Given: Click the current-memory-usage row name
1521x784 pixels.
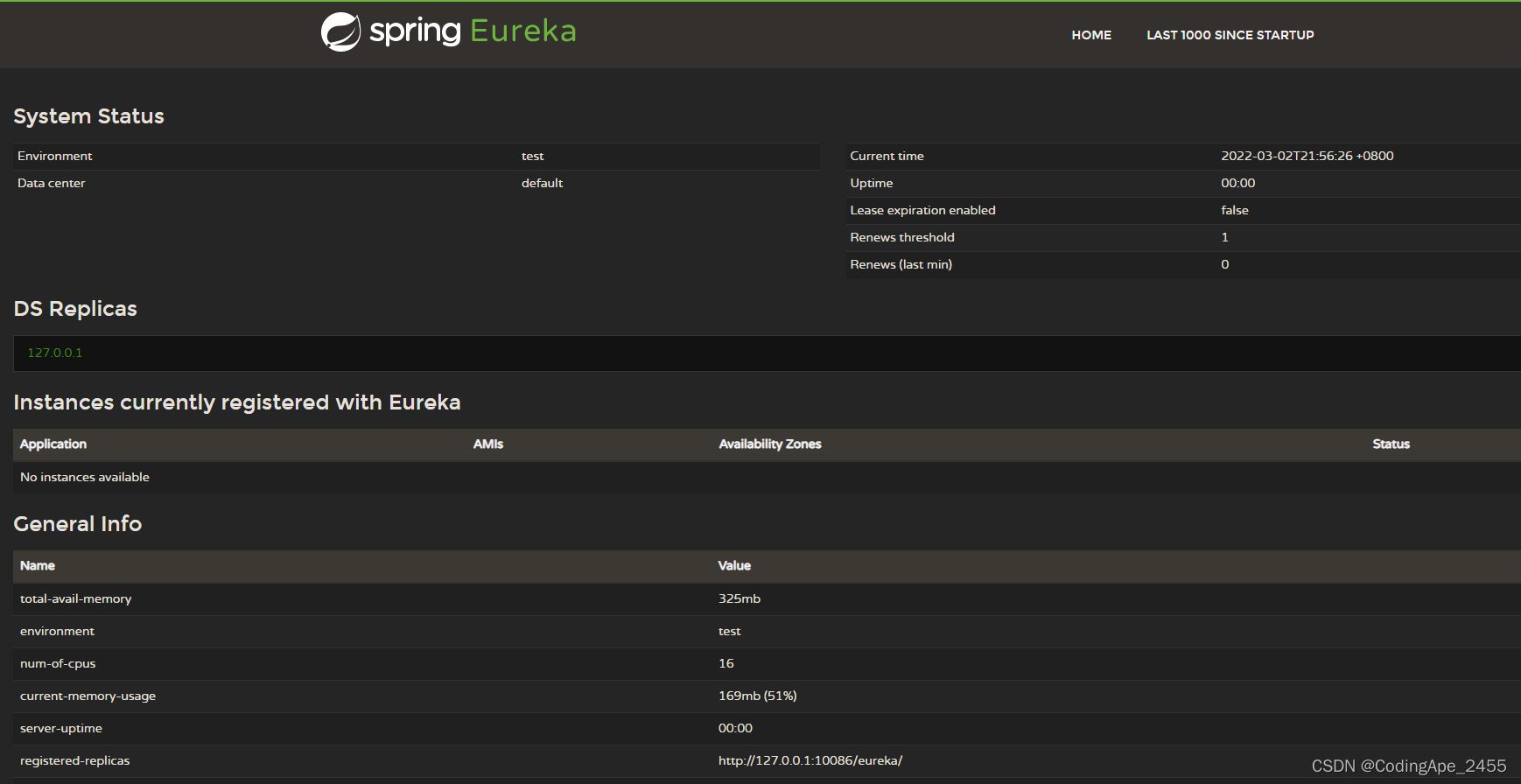Looking at the screenshot, I should pyautogui.click(x=88, y=696).
